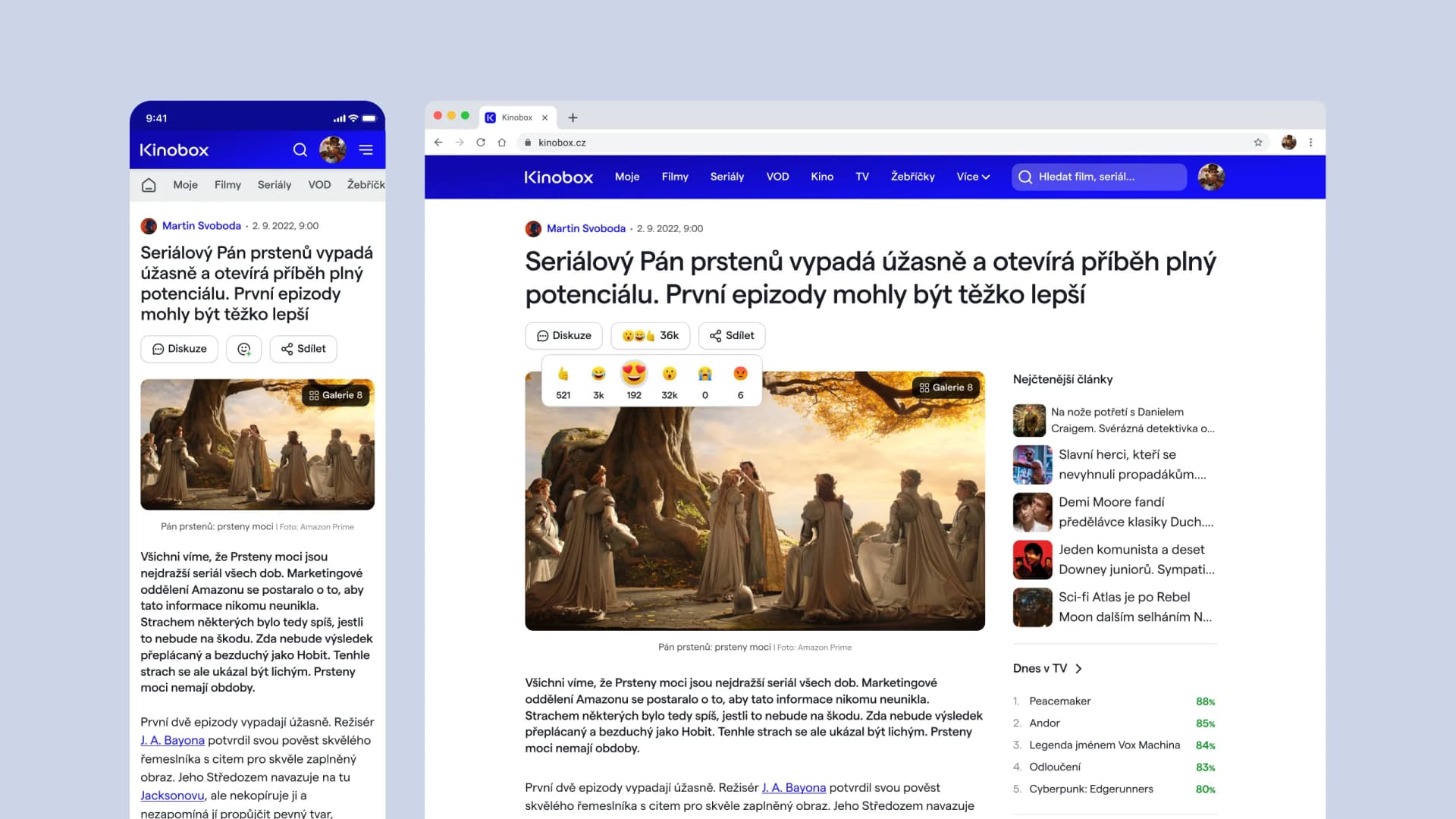Image resolution: width=1456 pixels, height=819 pixels.
Task: Open article Na nože potřetí s Danielem Craigem
Action: 1115,420
